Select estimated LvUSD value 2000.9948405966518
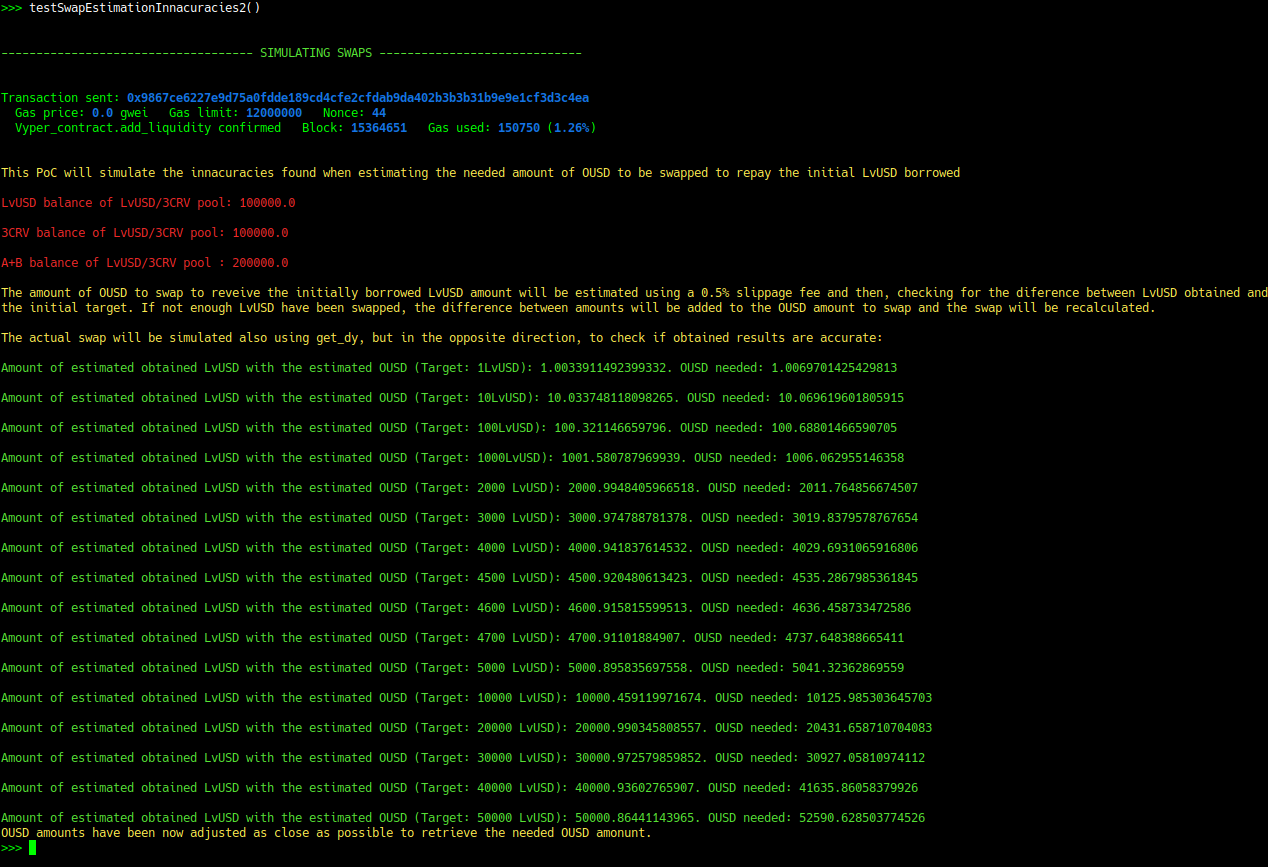 click(631, 488)
